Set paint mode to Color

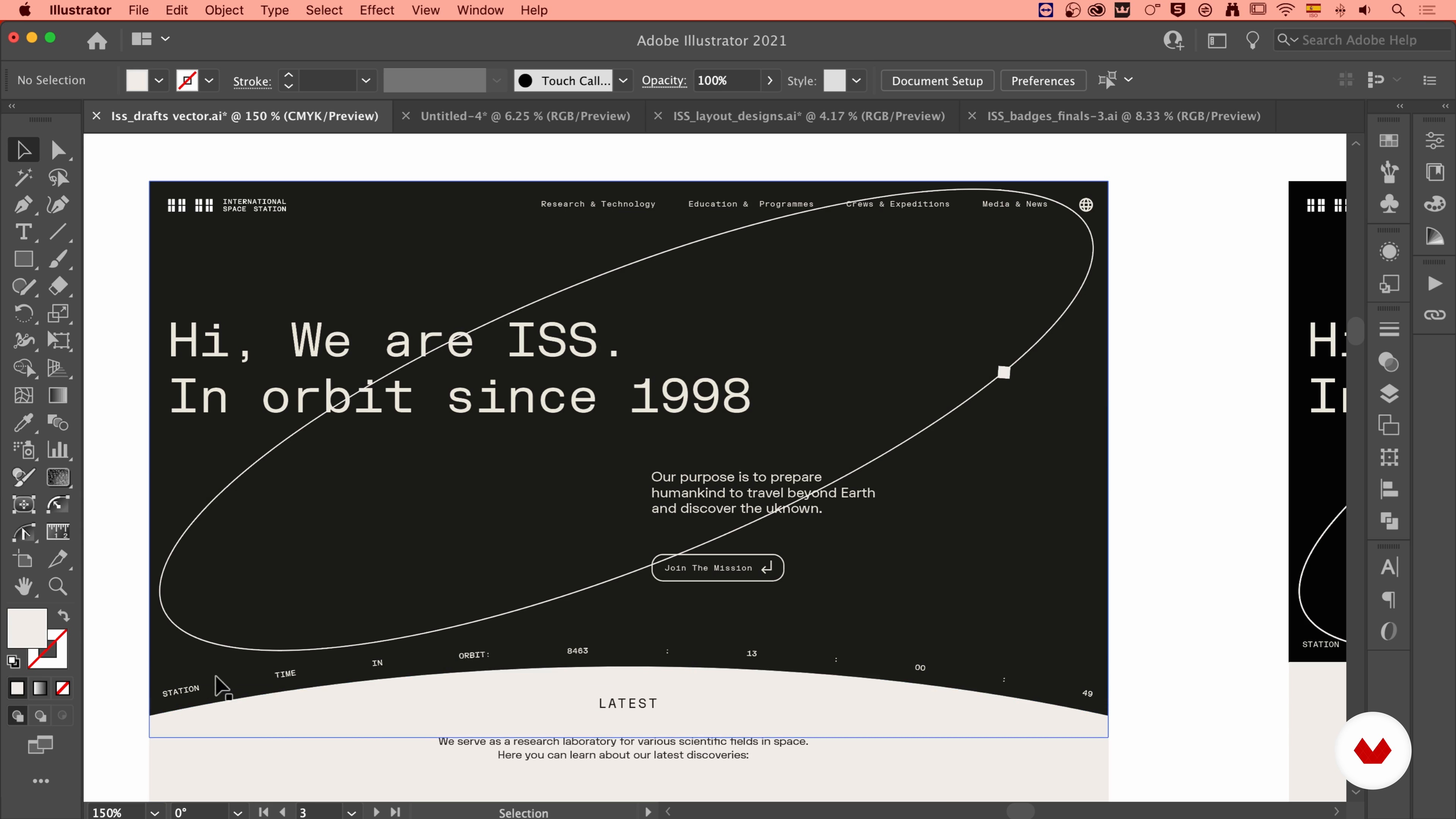coord(17,689)
